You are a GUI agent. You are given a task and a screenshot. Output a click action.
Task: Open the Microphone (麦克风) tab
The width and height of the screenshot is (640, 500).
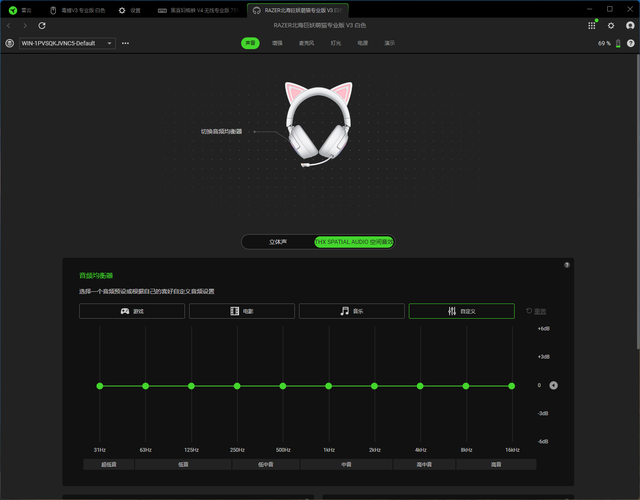click(x=307, y=43)
